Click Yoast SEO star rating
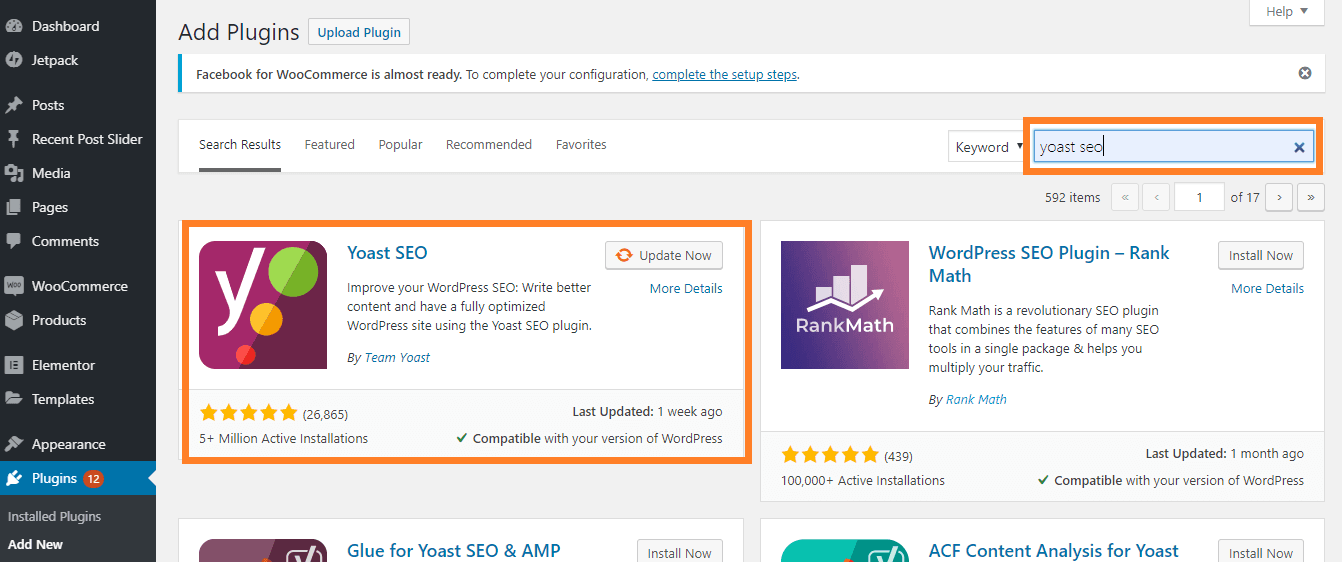This screenshot has width=1342, height=562. pyautogui.click(x=249, y=412)
